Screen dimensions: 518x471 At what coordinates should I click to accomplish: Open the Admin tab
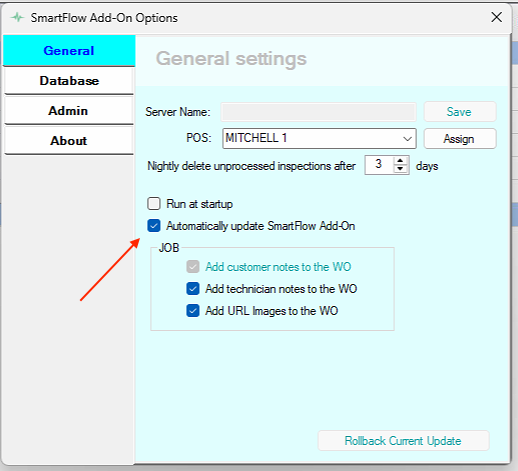pos(69,111)
